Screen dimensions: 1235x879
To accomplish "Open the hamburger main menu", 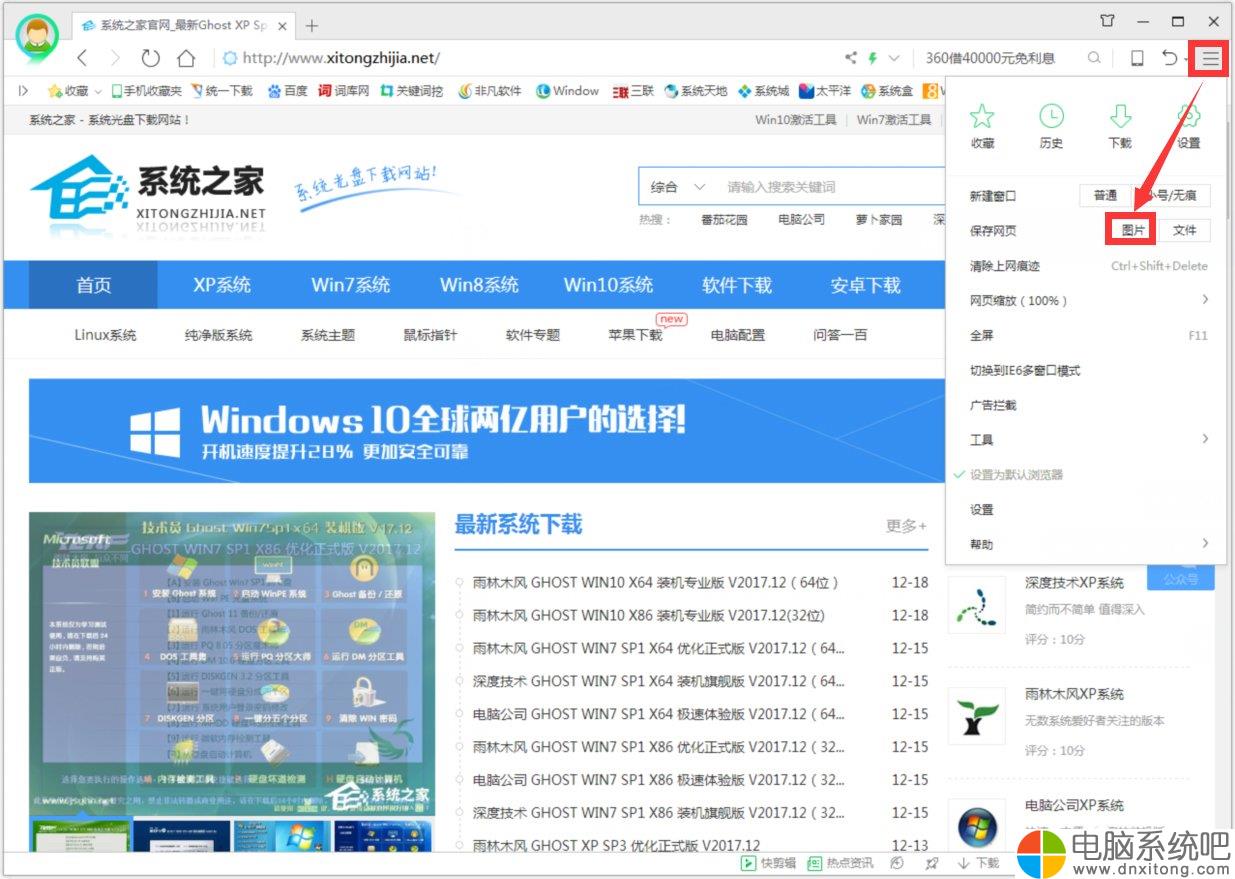I will coord(1210,59).
